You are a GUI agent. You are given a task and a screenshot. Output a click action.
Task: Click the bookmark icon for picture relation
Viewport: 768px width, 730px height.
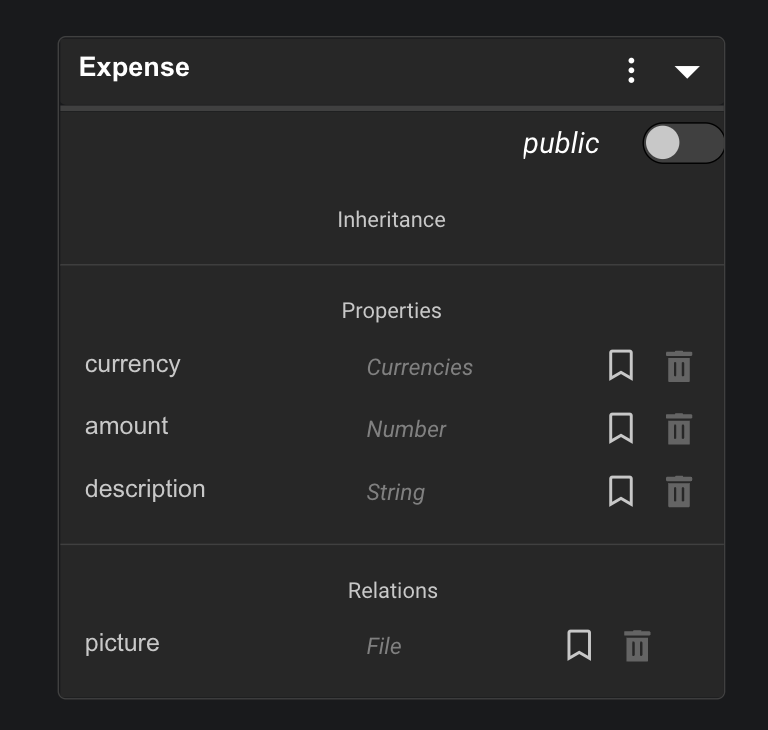click(579, 645)
